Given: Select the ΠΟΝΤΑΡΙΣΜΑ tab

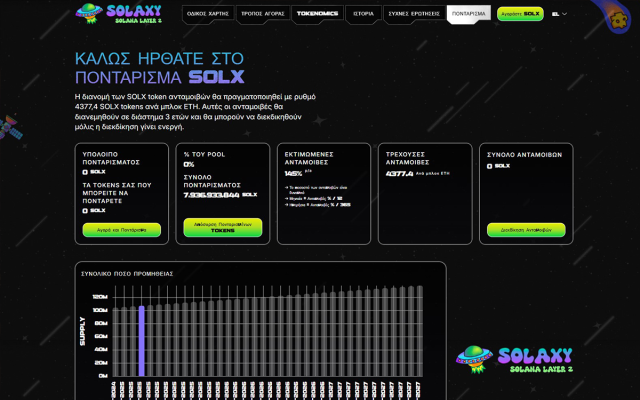Looking at the screenshot, I should pyautogui.click(x=468, y=14).
